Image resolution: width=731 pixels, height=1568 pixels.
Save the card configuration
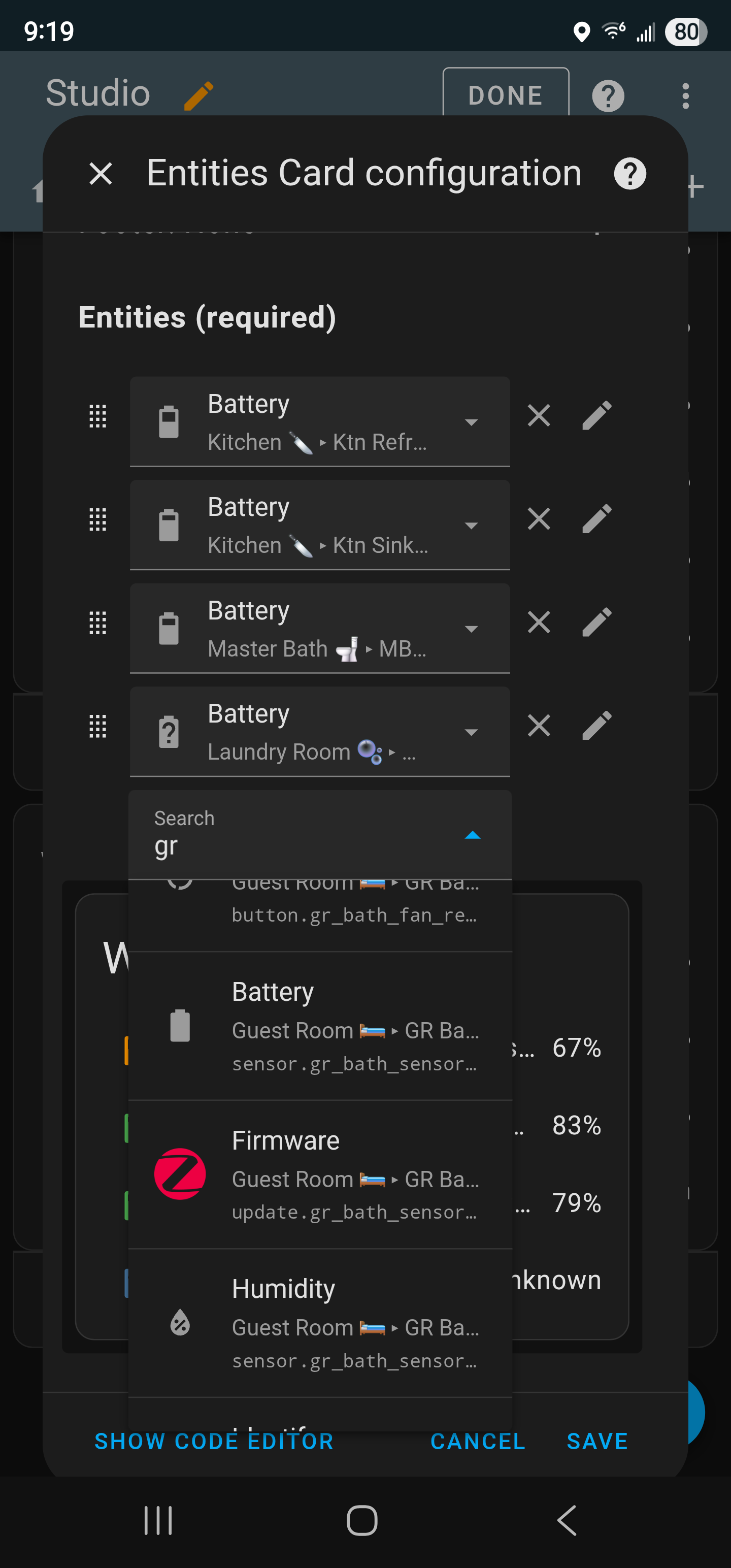click(597, 1441)
